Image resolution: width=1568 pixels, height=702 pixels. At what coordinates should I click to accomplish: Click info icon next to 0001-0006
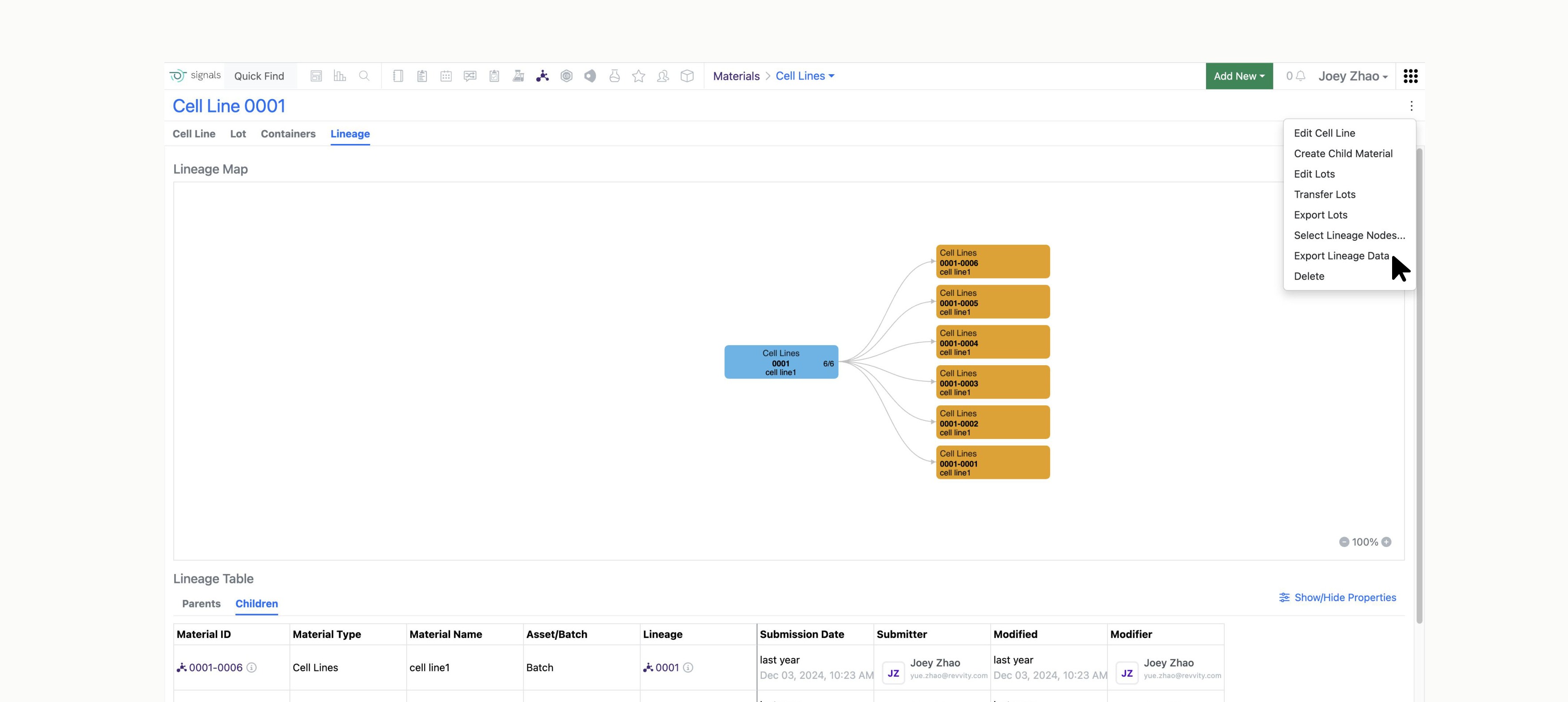click(x=251, y=667)
